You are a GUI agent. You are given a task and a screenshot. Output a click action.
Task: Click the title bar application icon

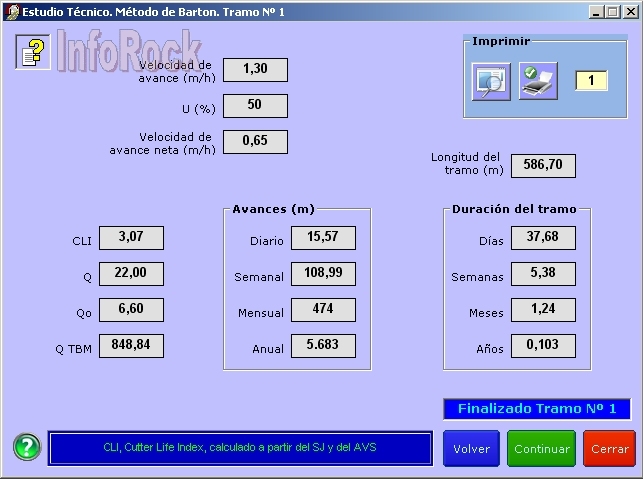point(10,11)
